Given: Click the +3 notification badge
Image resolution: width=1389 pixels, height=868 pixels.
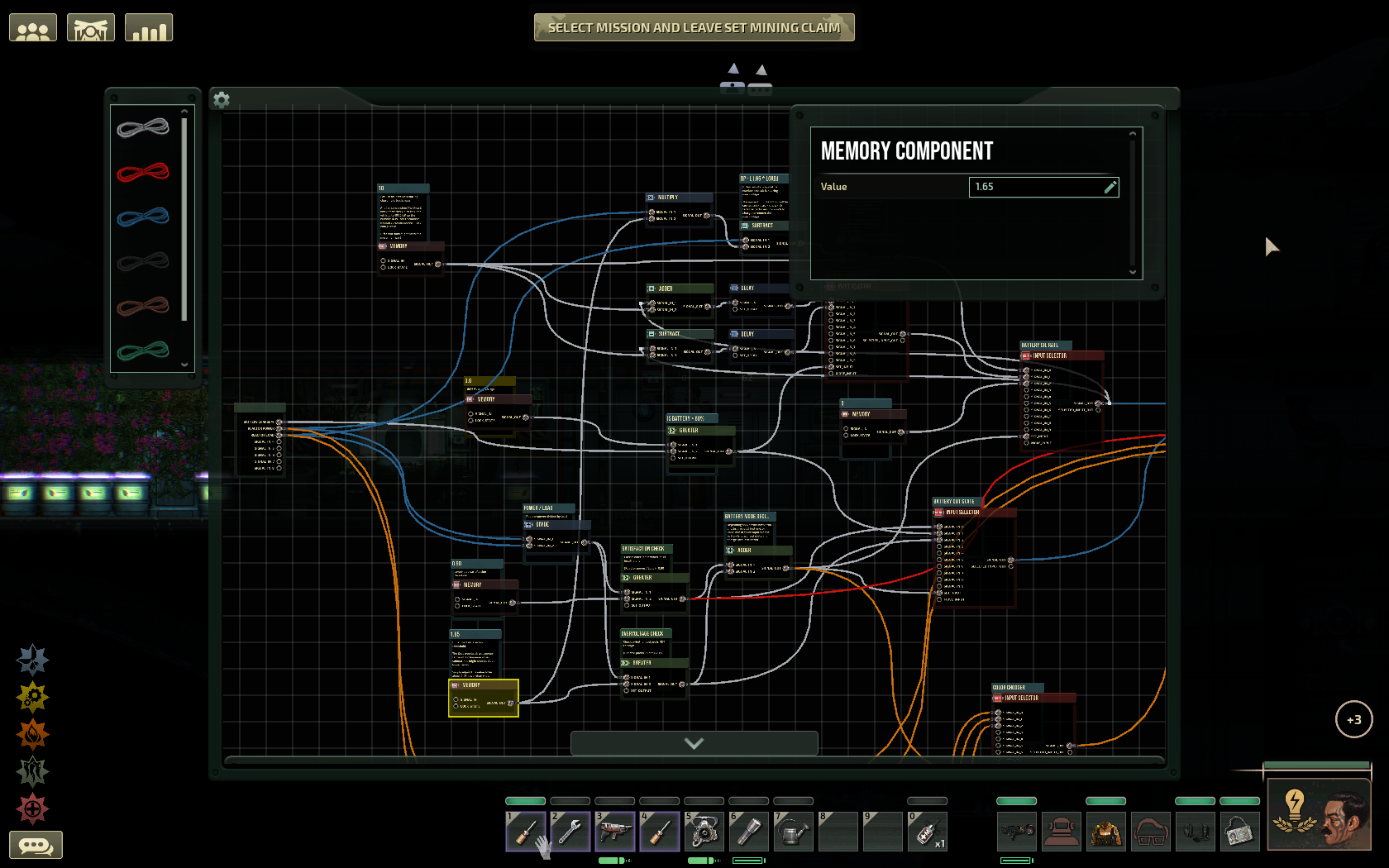Looking at the screenshot, I should click(1354, 719).
